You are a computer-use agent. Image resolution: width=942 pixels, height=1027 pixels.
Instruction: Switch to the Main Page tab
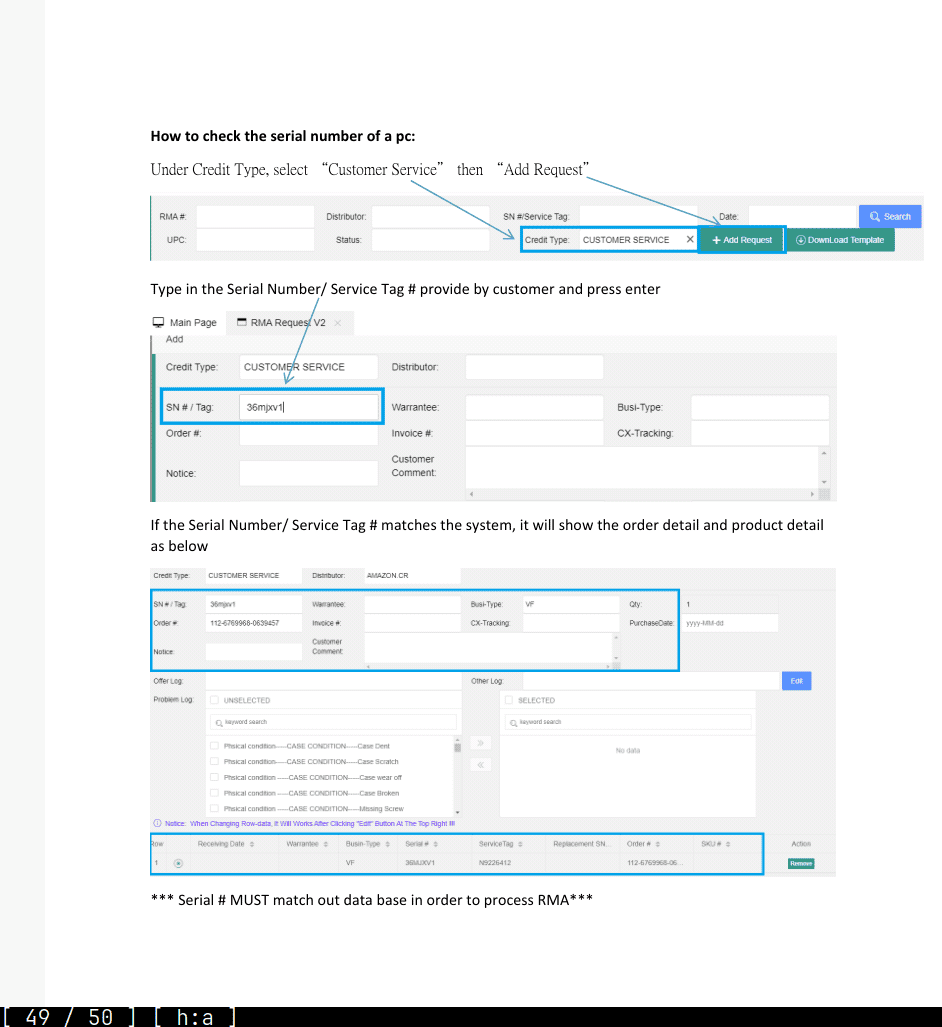185,322
